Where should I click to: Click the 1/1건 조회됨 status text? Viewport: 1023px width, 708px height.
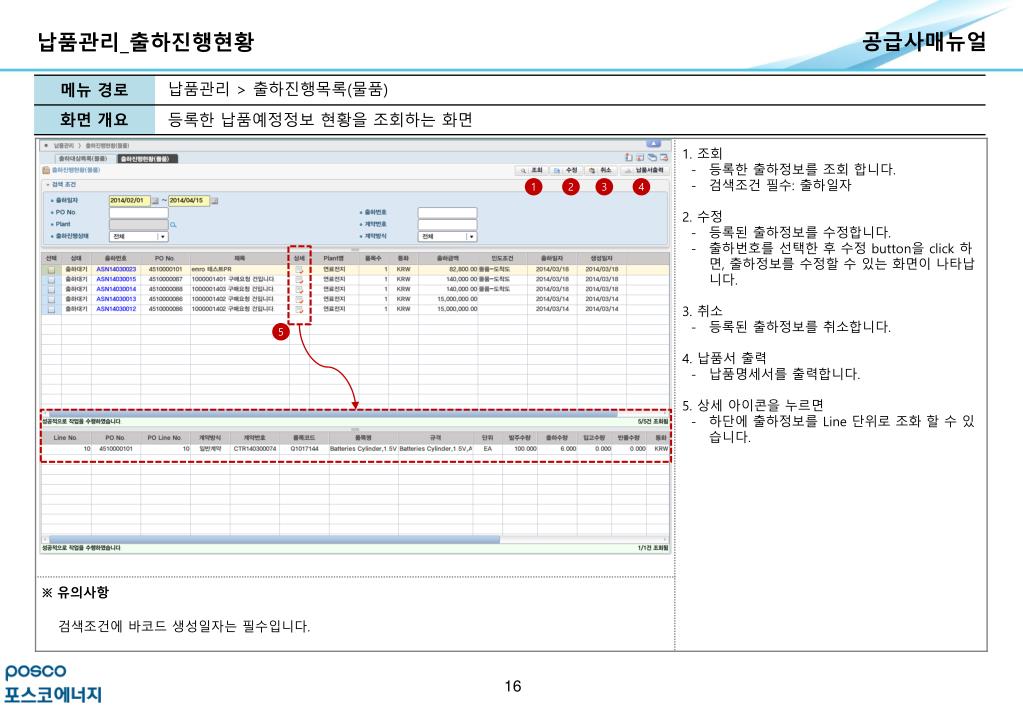(x=652, y=548)
